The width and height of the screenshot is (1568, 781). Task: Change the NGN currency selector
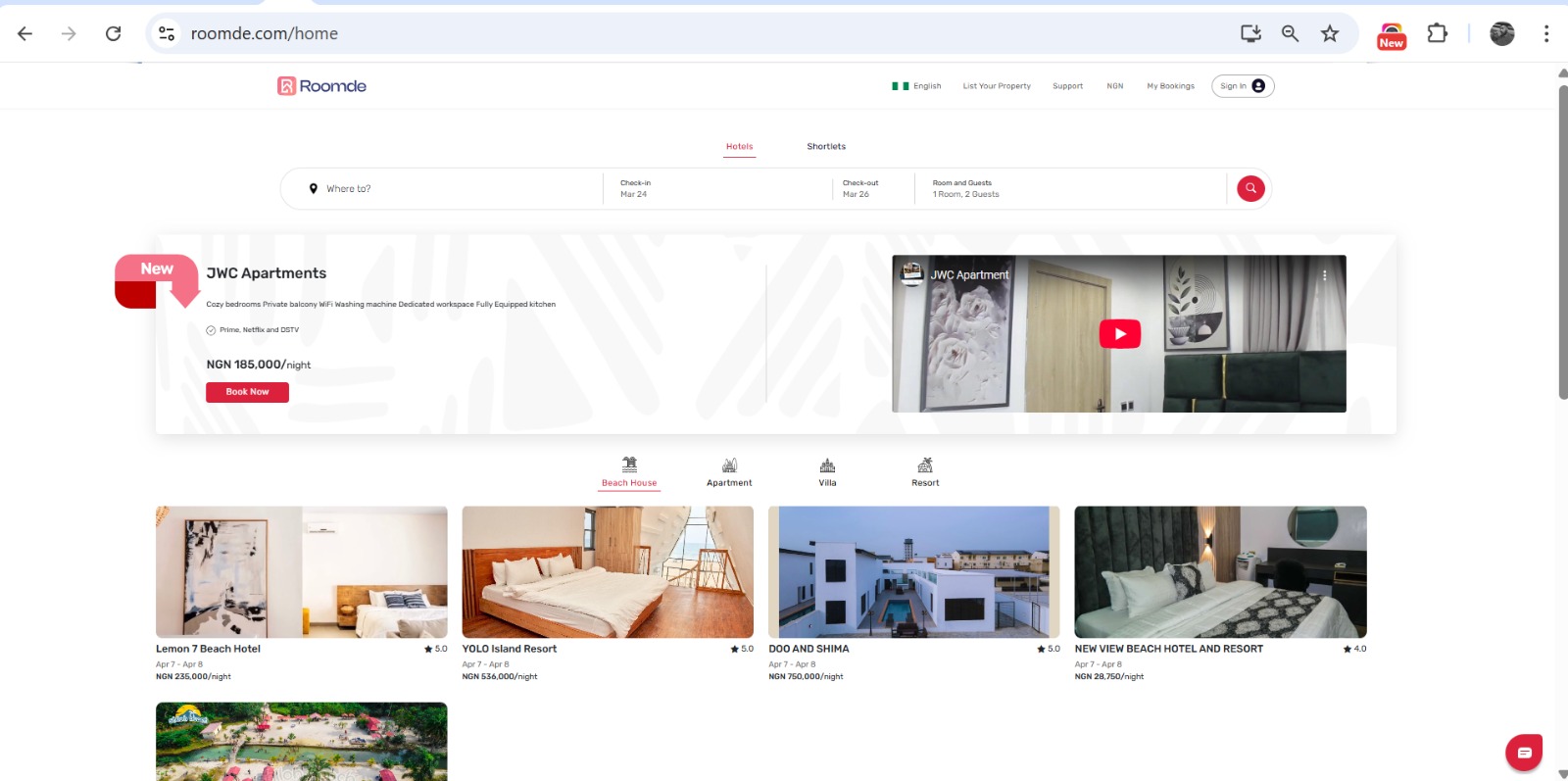[x=1115, y=86]
